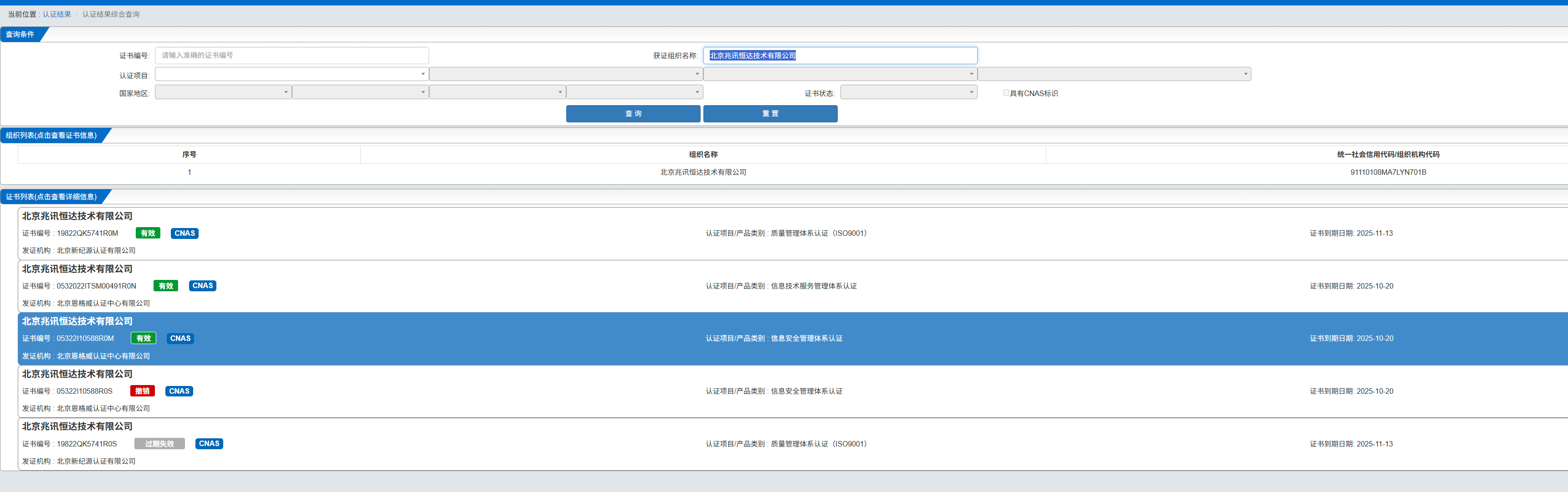Screen dimensions: 1568x492
Task: Select the 组织列表 section tab
Action: (51, 136)
